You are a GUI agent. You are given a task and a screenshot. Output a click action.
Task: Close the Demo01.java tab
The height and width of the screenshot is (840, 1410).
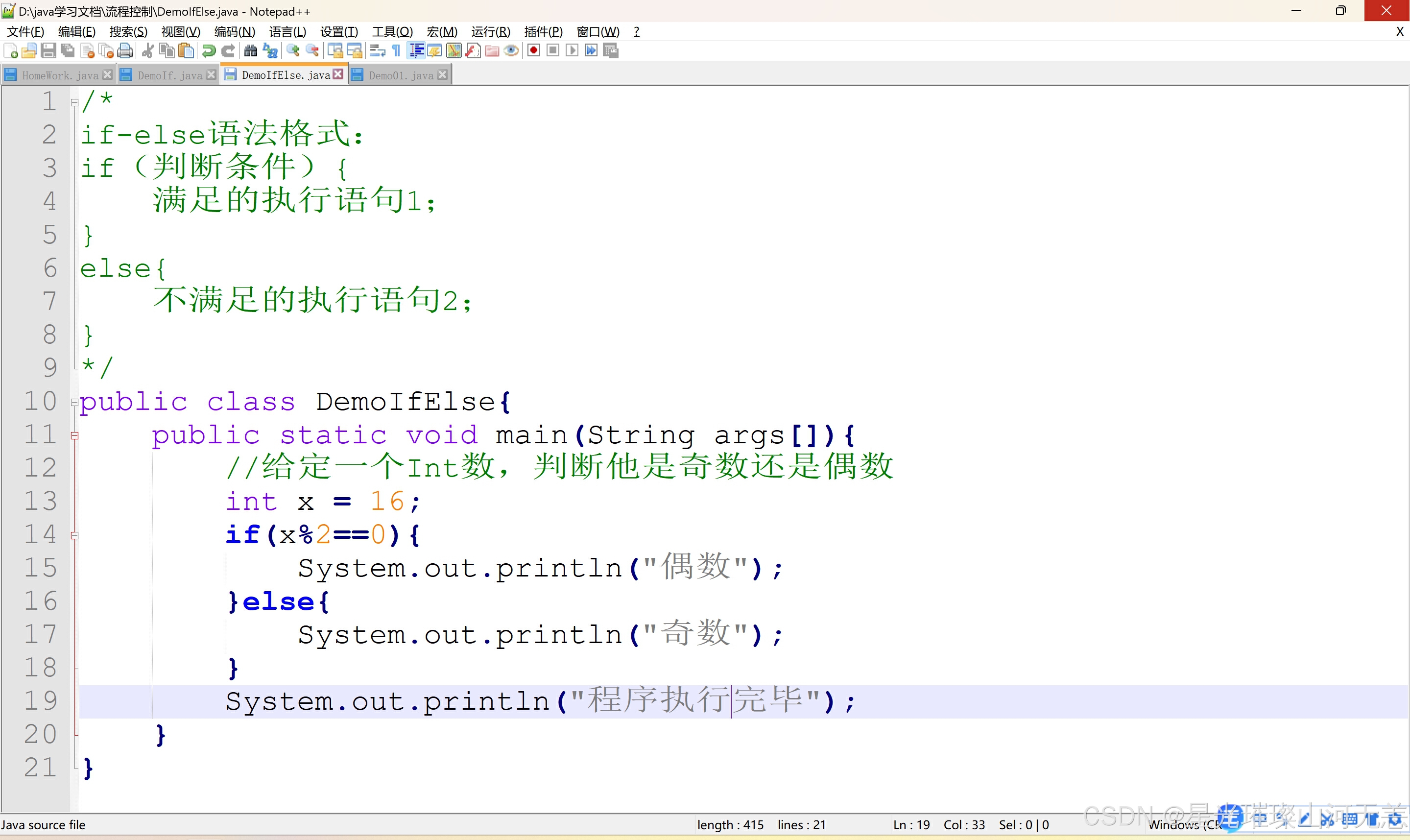coord(442,75)
